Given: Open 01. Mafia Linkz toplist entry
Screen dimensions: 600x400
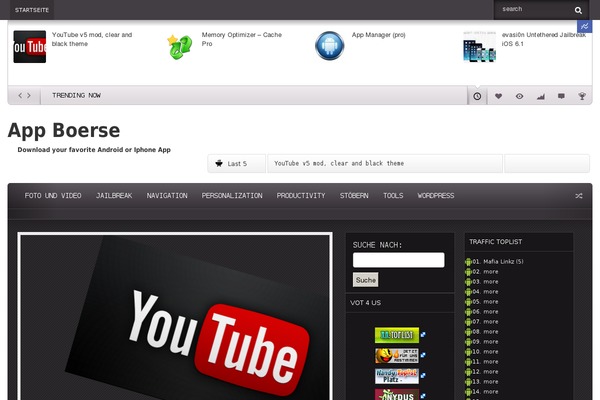Looking at the screenshot, I should tap(497, 262).
